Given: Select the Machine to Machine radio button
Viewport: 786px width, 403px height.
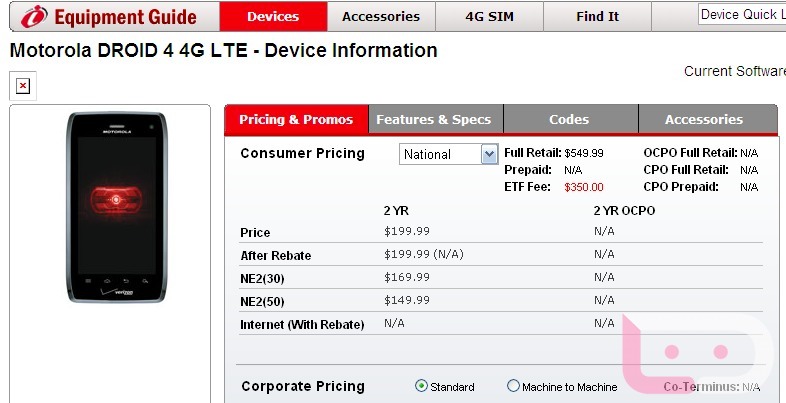Looking at the screenshot, I should [x=513, y=386].
